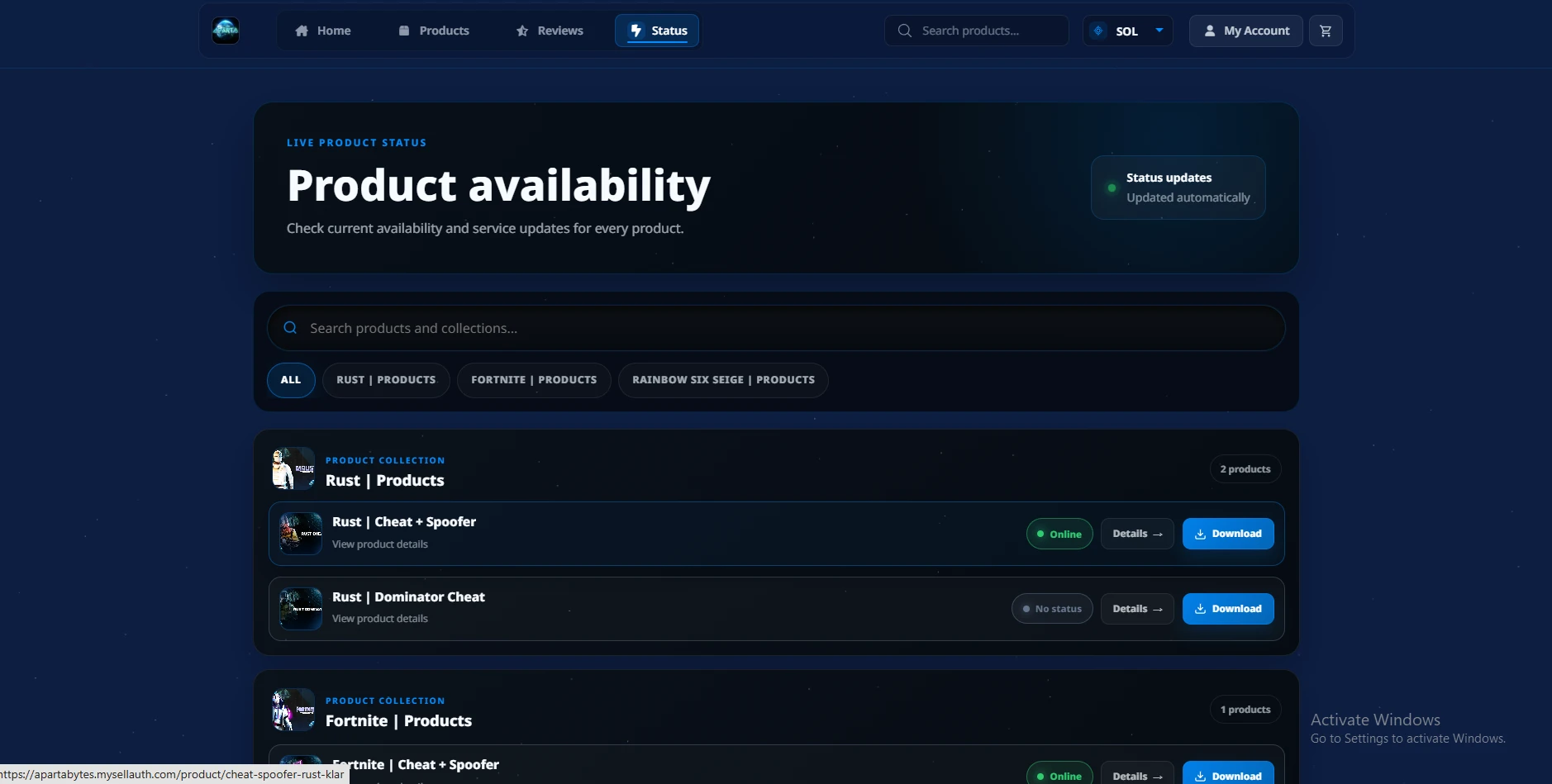This screenshot has height=784, width=1552.
Task: Select the ALL filter chip
Action: (x=291, y=380)
